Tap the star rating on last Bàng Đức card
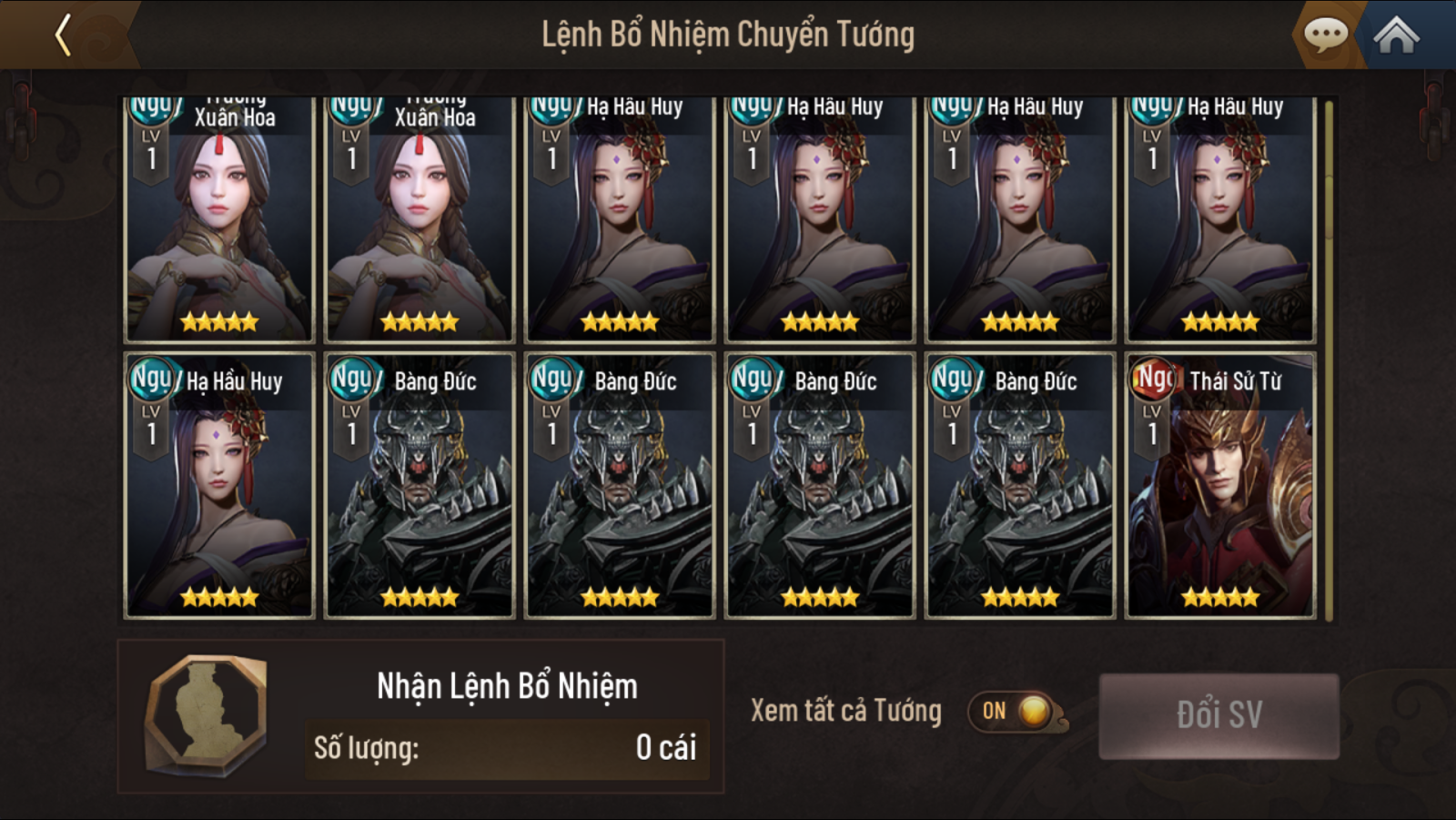The height and width of the screenshot is (820, 1456). point(1020,597)
